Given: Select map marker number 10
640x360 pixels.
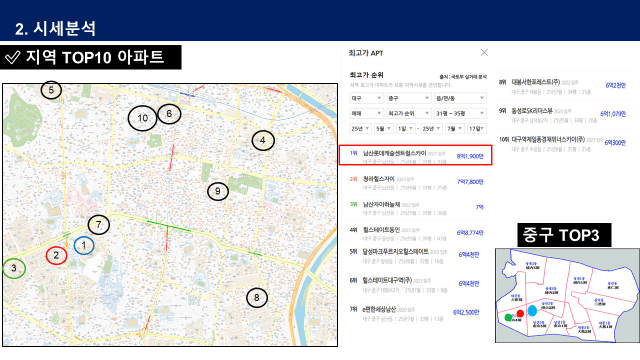Looking at the screenshot, I should pyautogui.click(x=142, y=118).
